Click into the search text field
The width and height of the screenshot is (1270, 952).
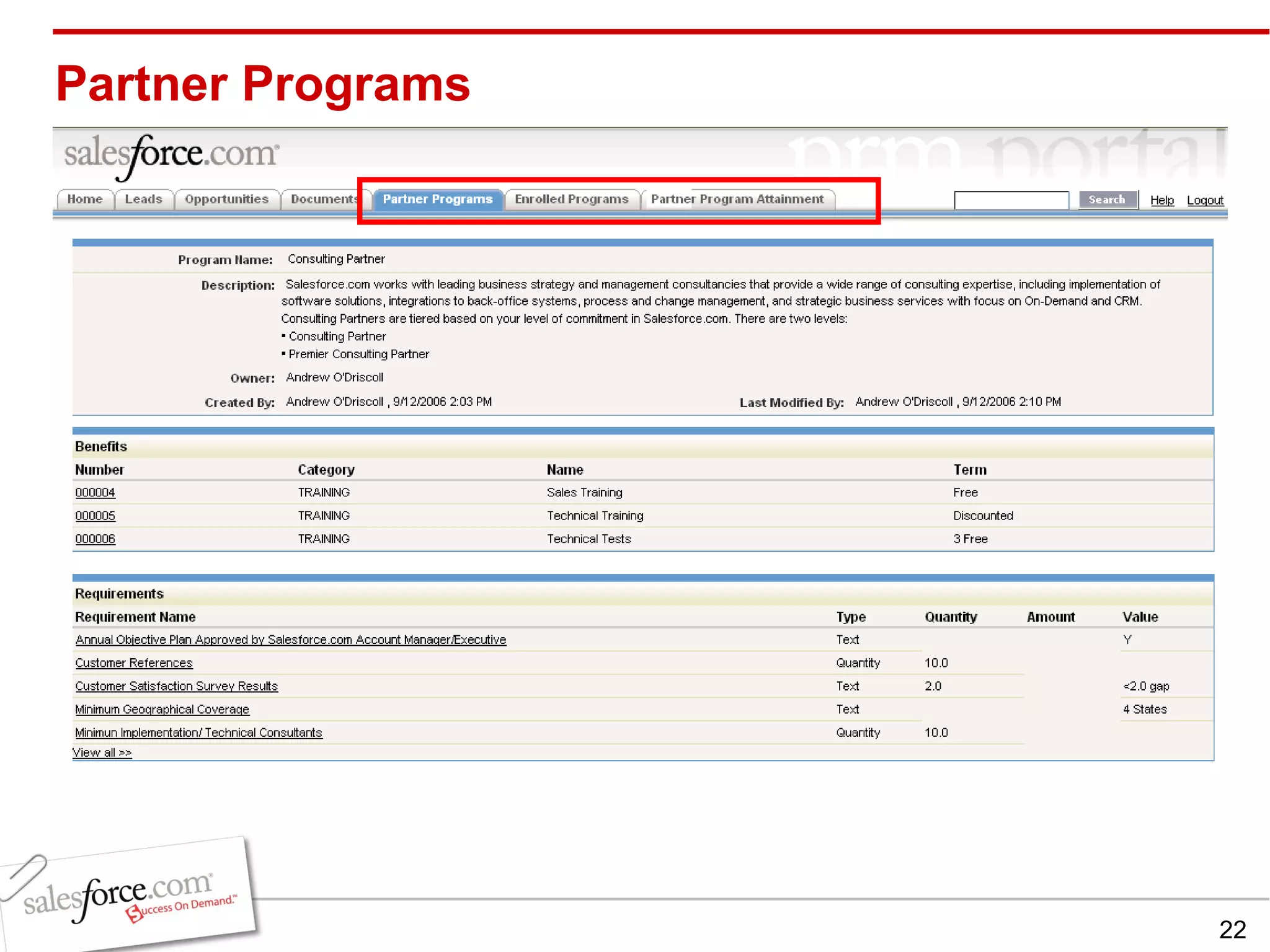coord(1011,200)
